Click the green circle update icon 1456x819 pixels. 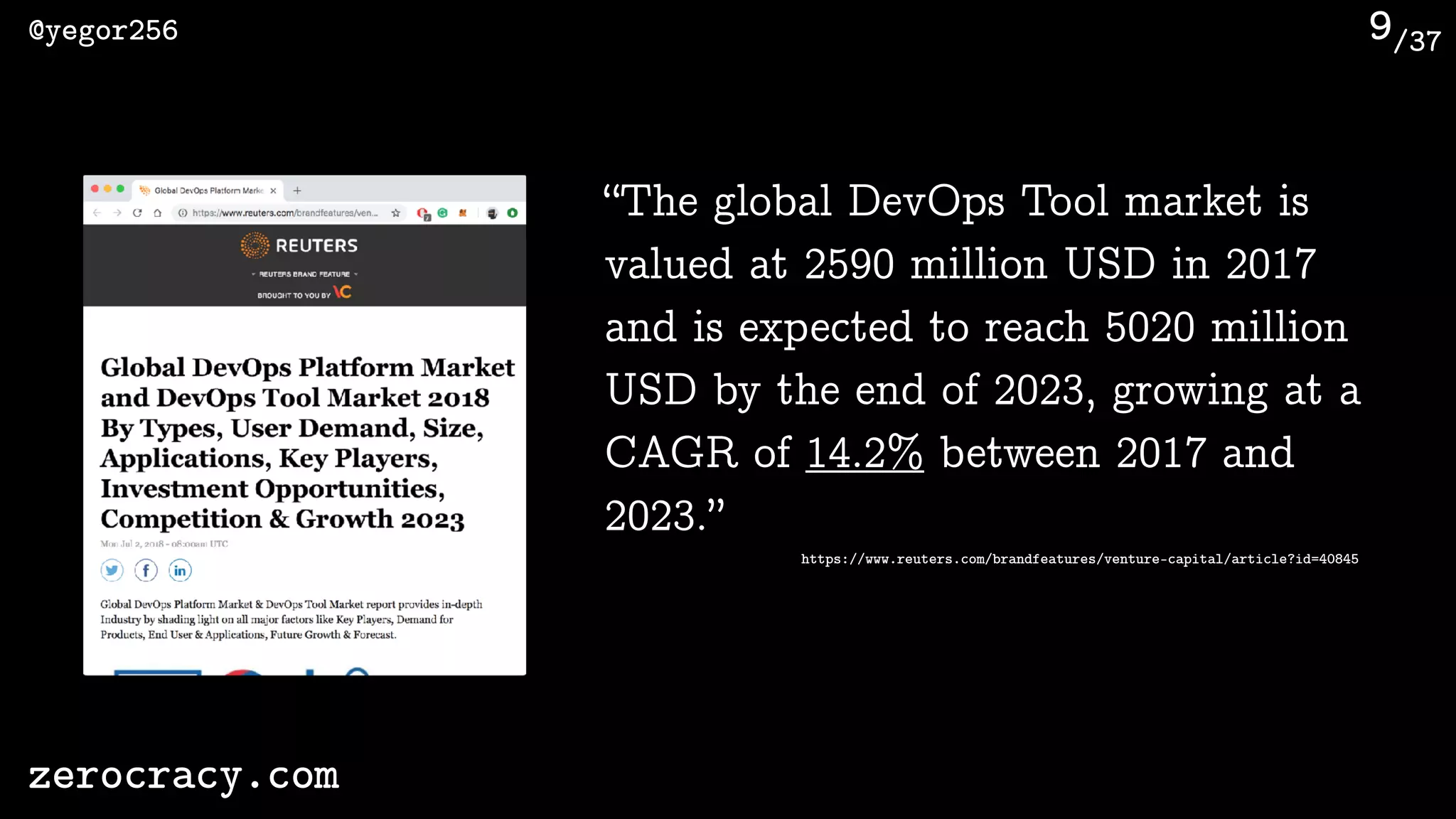click(x=513, y=213)
